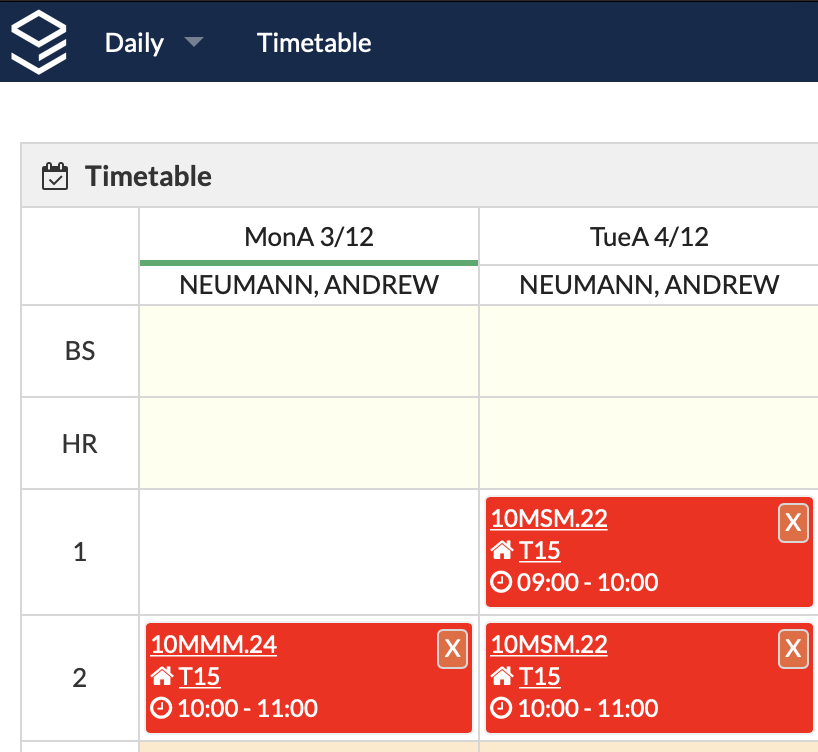Open room T15 link in MonA period 2
This screenshot has height=752, width=818.
coord(199,677)
